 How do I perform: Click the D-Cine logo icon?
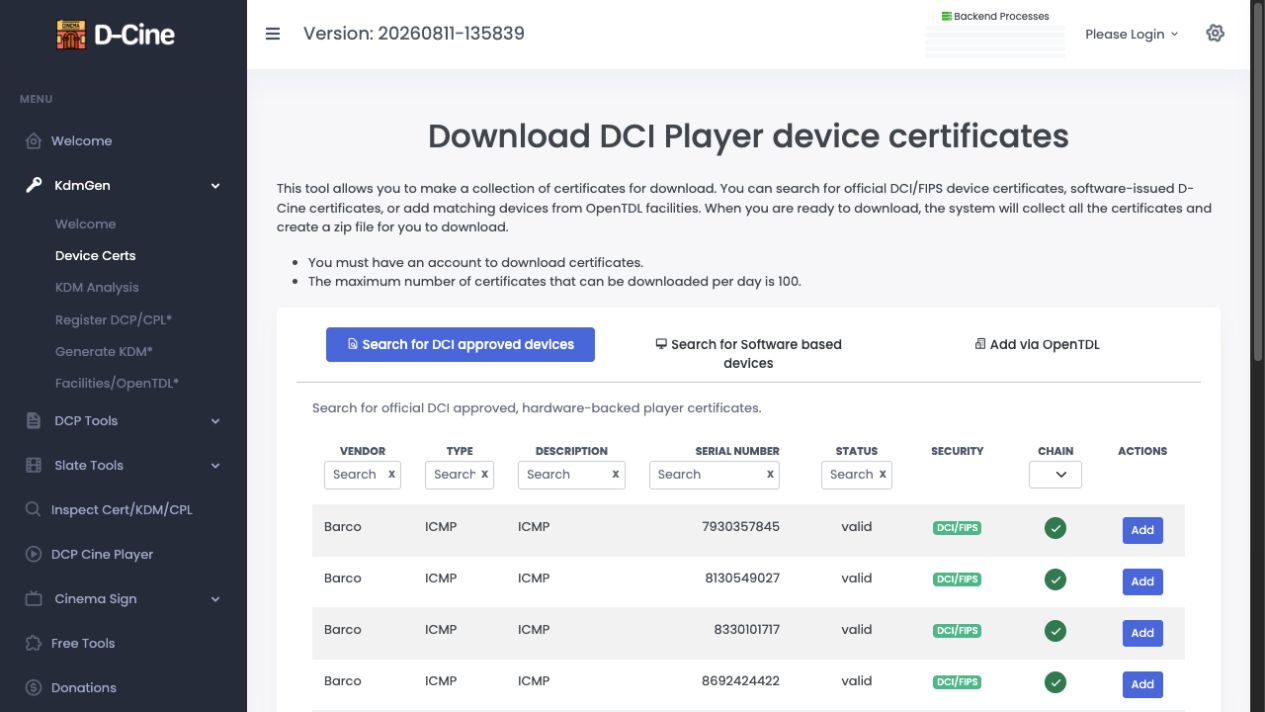tap(71, 34)
